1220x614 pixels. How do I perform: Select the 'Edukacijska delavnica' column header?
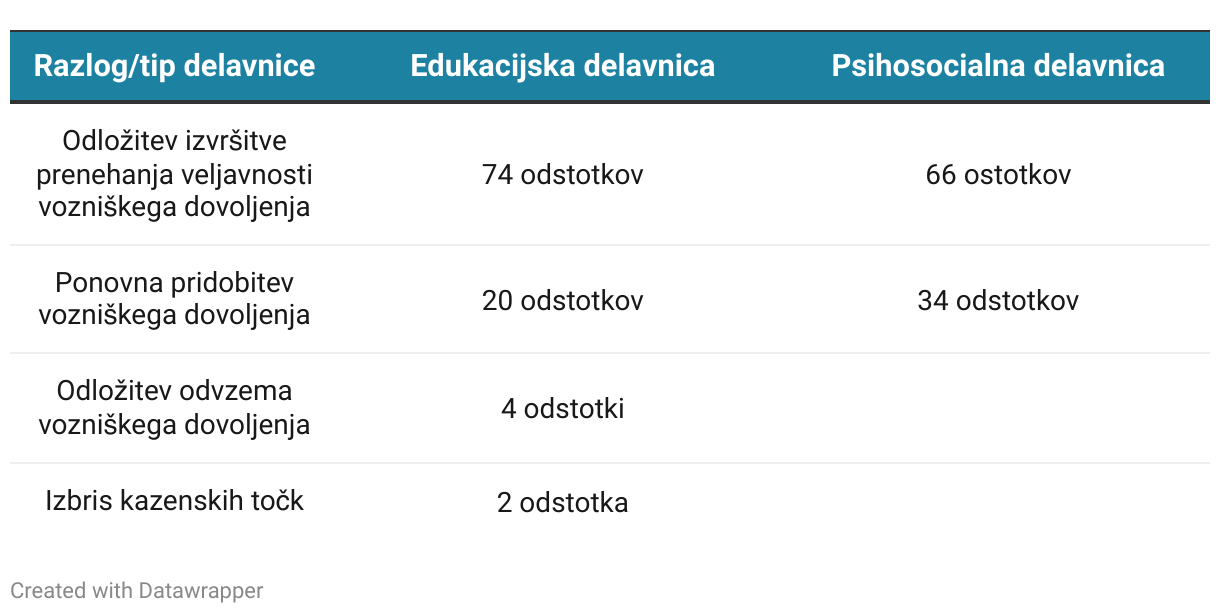tap(563, 66)
